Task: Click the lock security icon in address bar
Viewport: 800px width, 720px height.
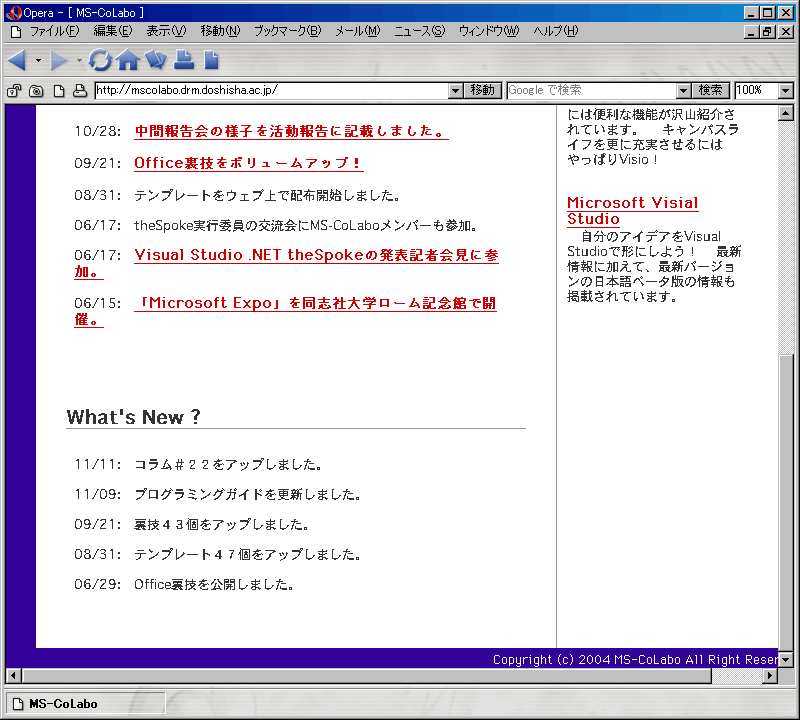Action: point(14,91)
